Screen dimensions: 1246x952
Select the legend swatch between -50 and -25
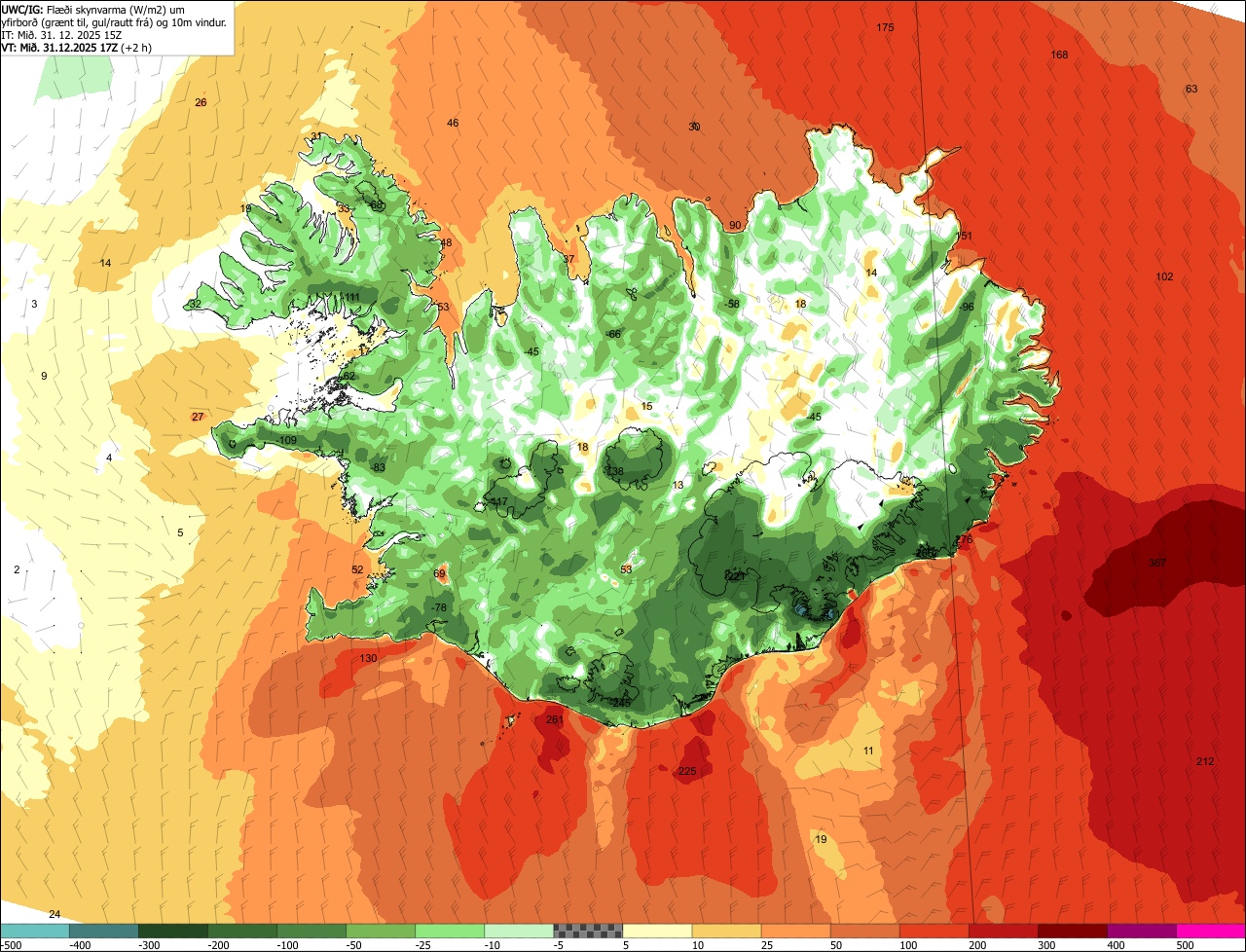381,931
